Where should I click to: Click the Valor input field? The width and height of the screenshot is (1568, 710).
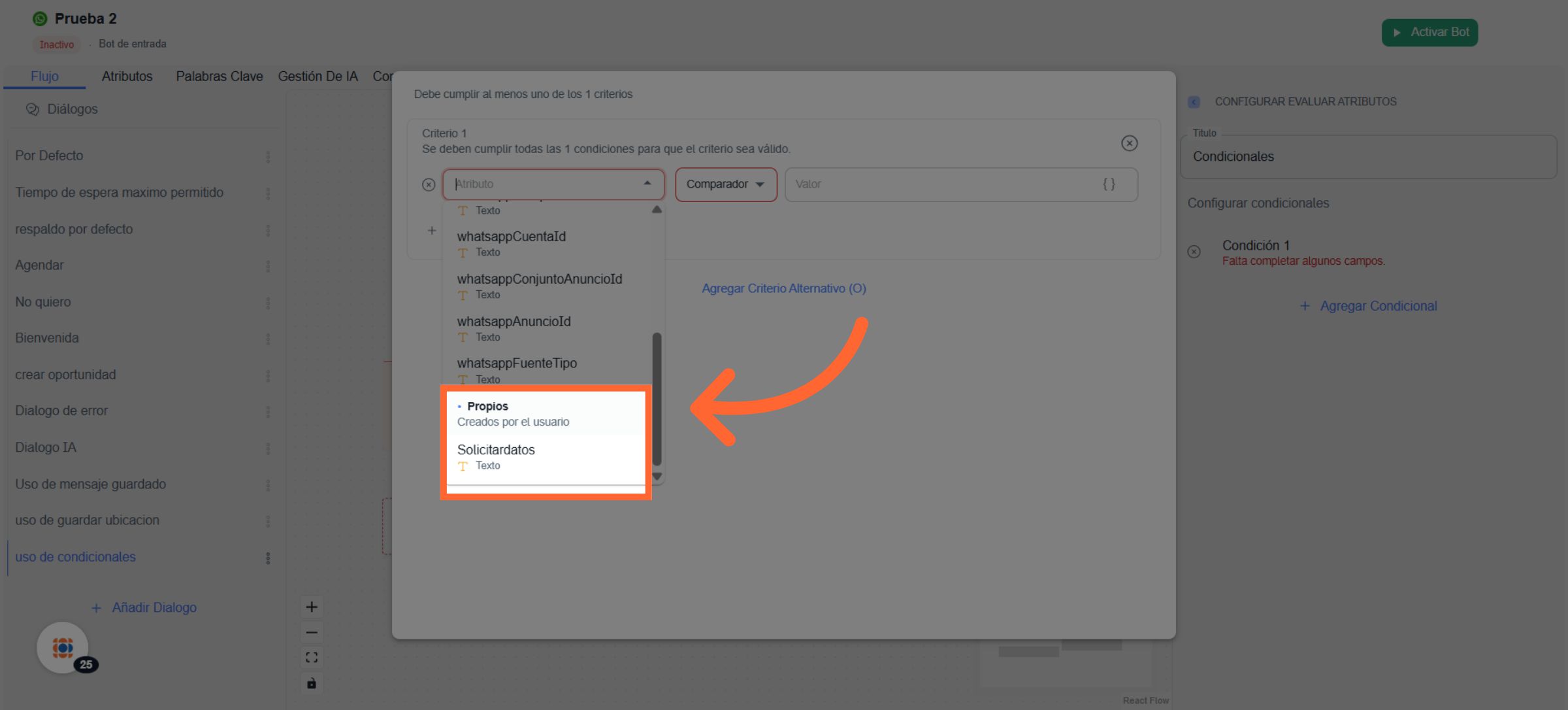click(x=941, y=184)
